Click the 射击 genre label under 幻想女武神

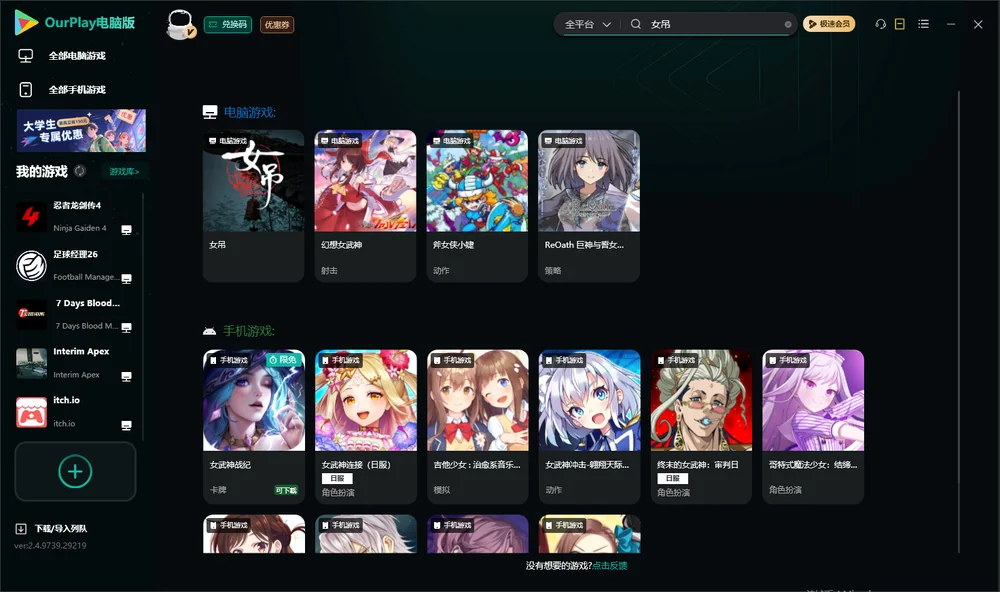(329, 270)
